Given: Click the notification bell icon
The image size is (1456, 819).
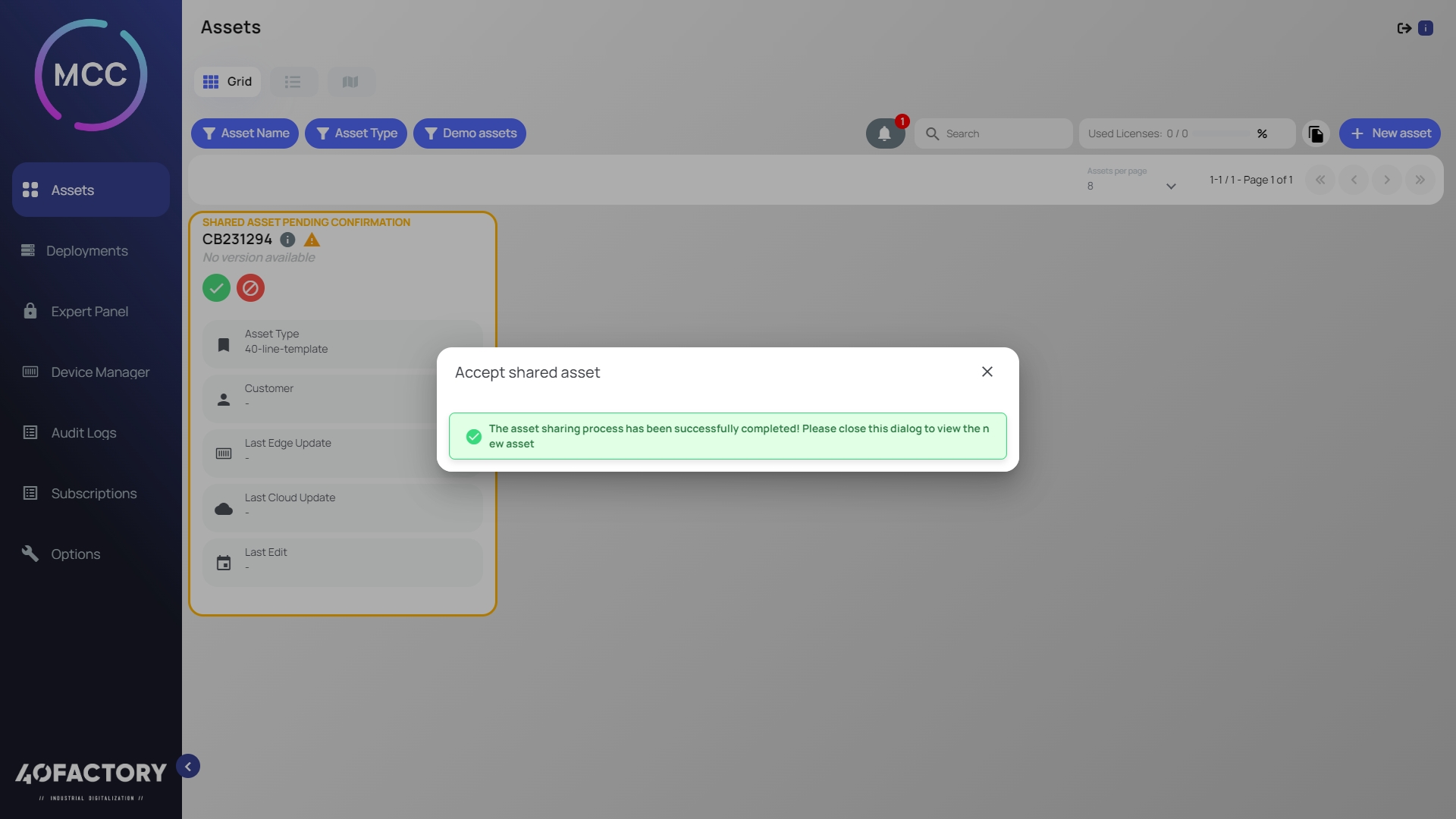Looking at the screenshot, I should pos(884,133).
